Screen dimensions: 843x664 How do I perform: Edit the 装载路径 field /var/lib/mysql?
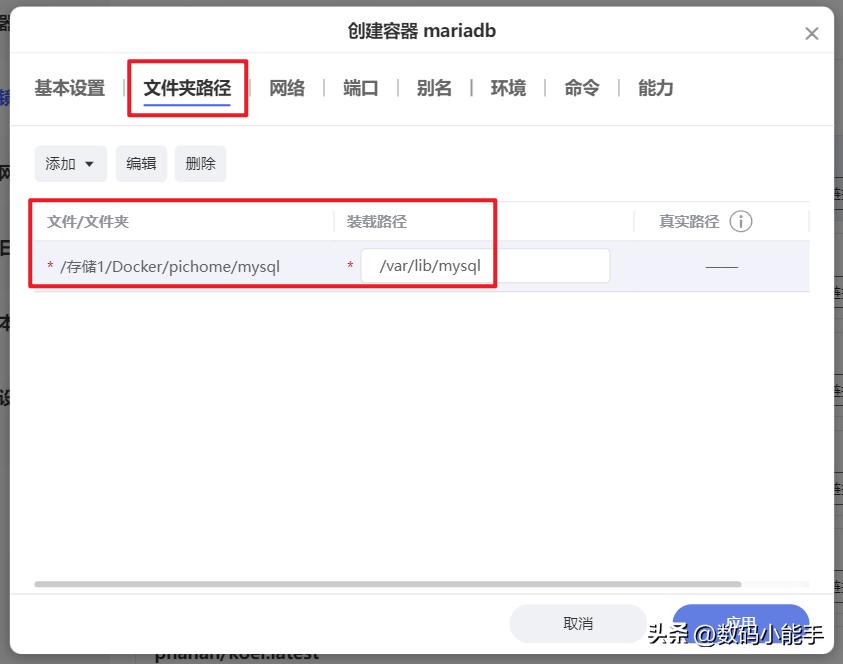[x=485, y=266]
